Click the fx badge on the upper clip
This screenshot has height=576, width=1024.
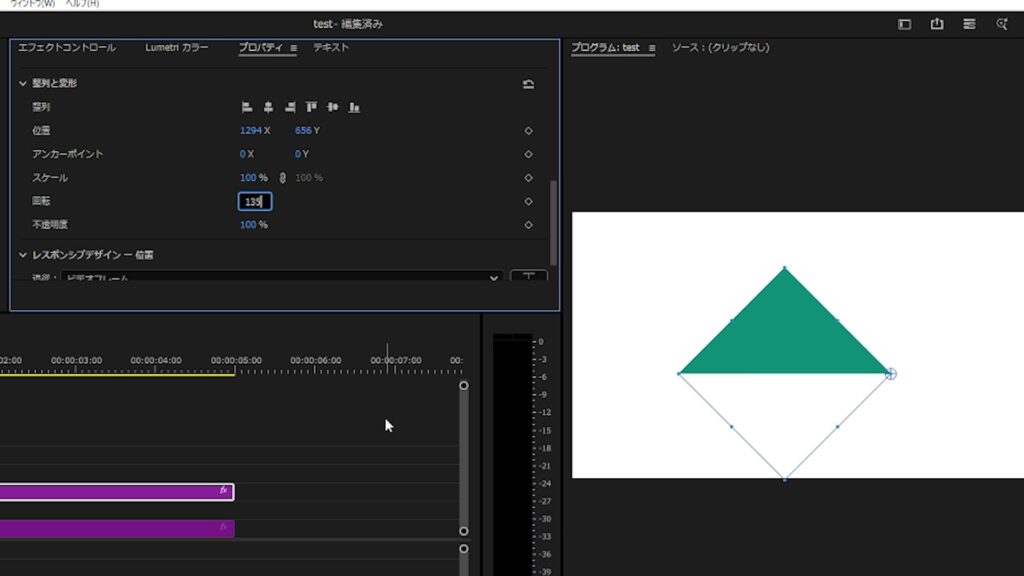pos(224,490)
